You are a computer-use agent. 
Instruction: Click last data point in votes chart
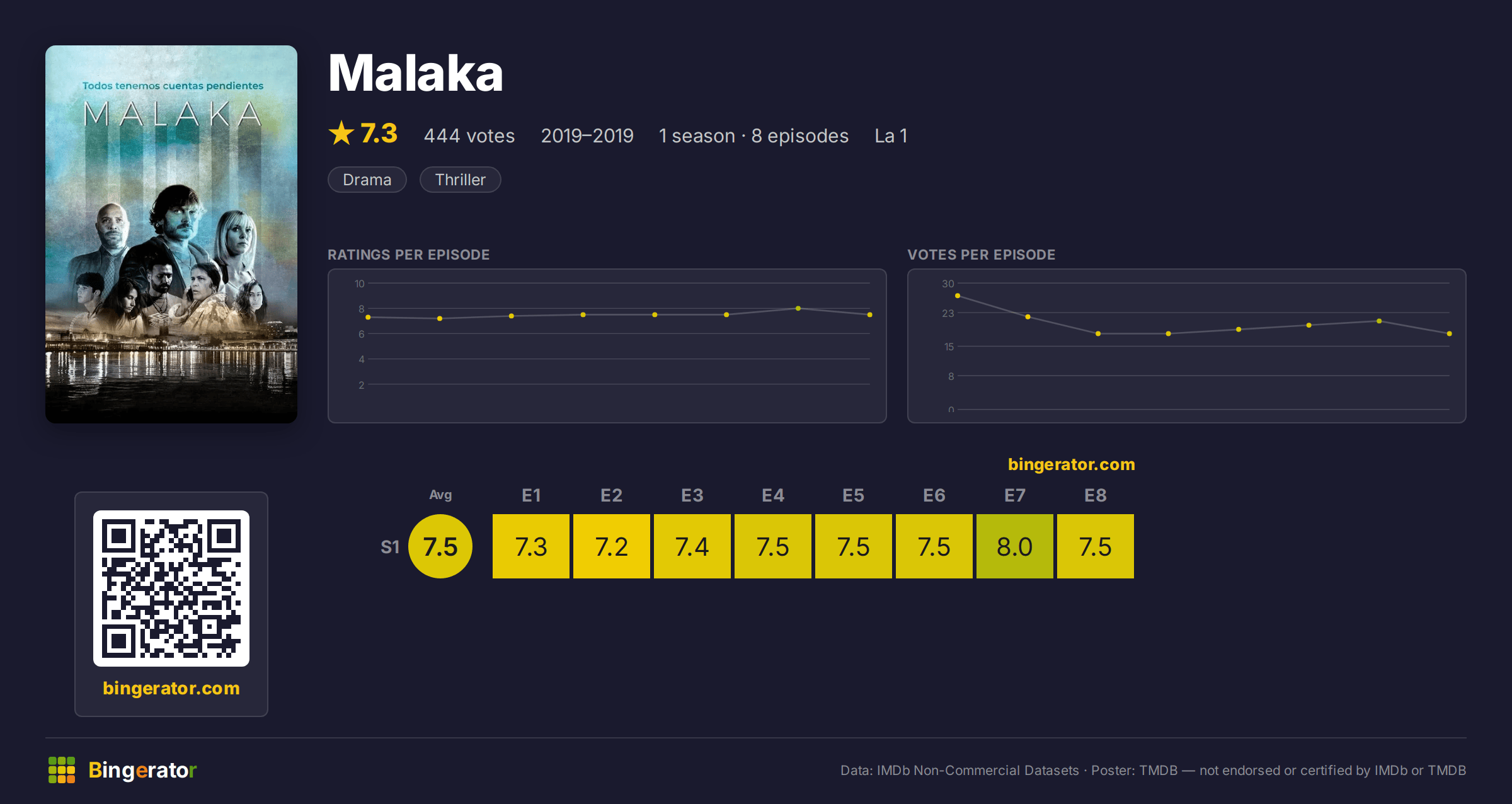pos(1450,333)
